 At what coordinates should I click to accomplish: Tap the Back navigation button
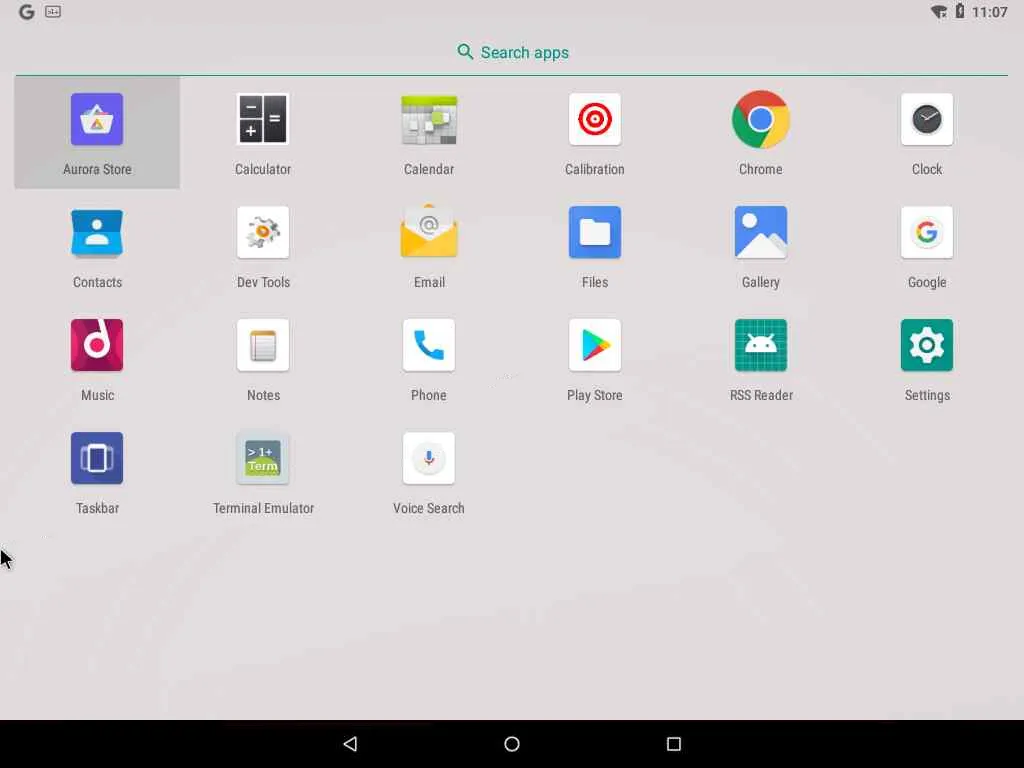350,744
